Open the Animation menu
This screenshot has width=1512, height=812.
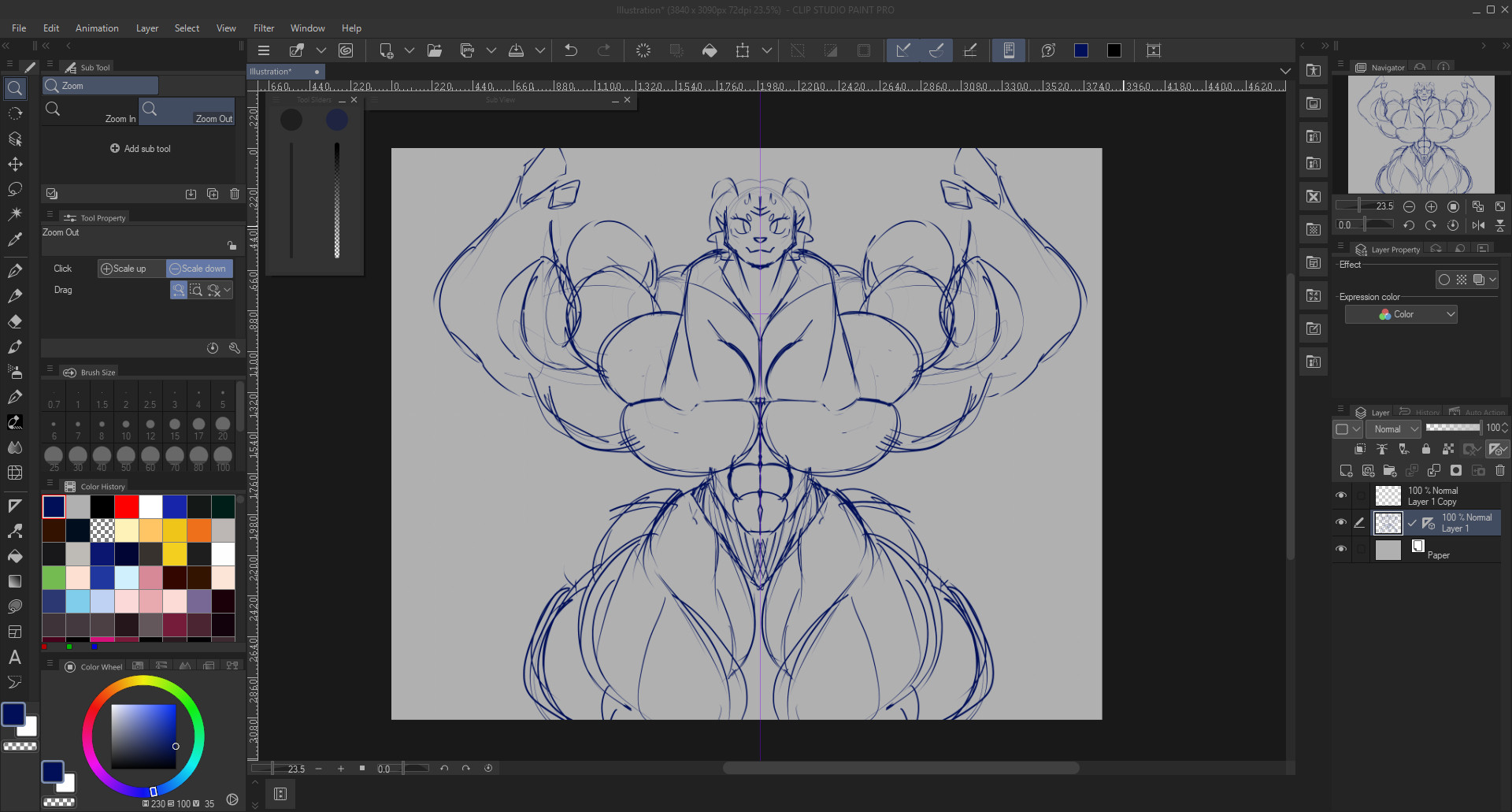click(97, 28)
